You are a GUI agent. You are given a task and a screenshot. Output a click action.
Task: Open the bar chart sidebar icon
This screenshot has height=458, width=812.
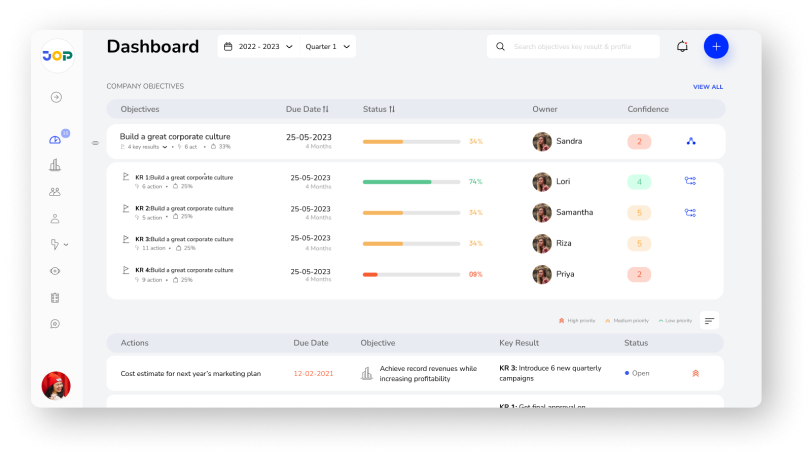point(55,165)
